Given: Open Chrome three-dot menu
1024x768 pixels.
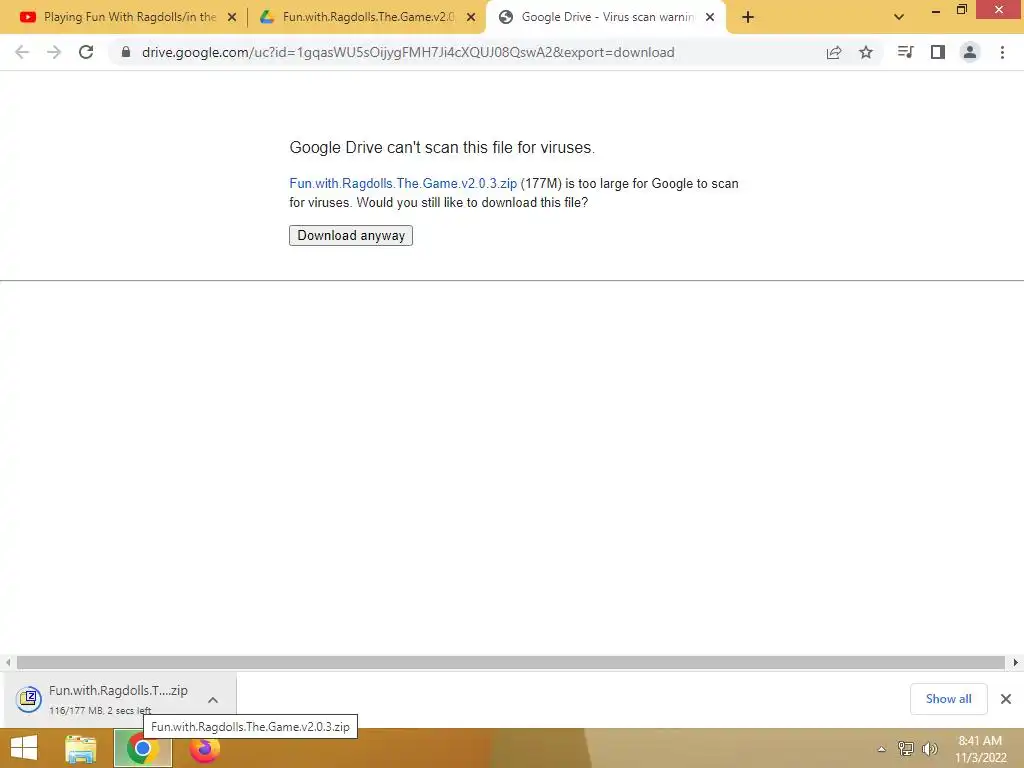Looking at the screenshot, I should 1002,52.
